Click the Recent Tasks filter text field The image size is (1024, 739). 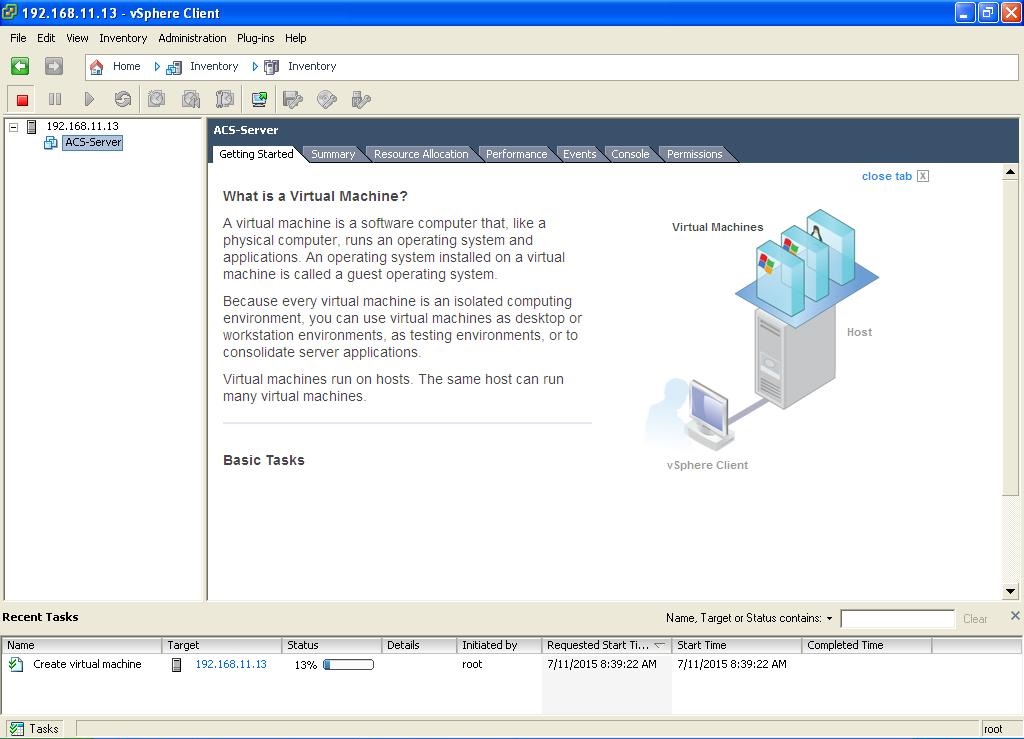click(897, 619)
